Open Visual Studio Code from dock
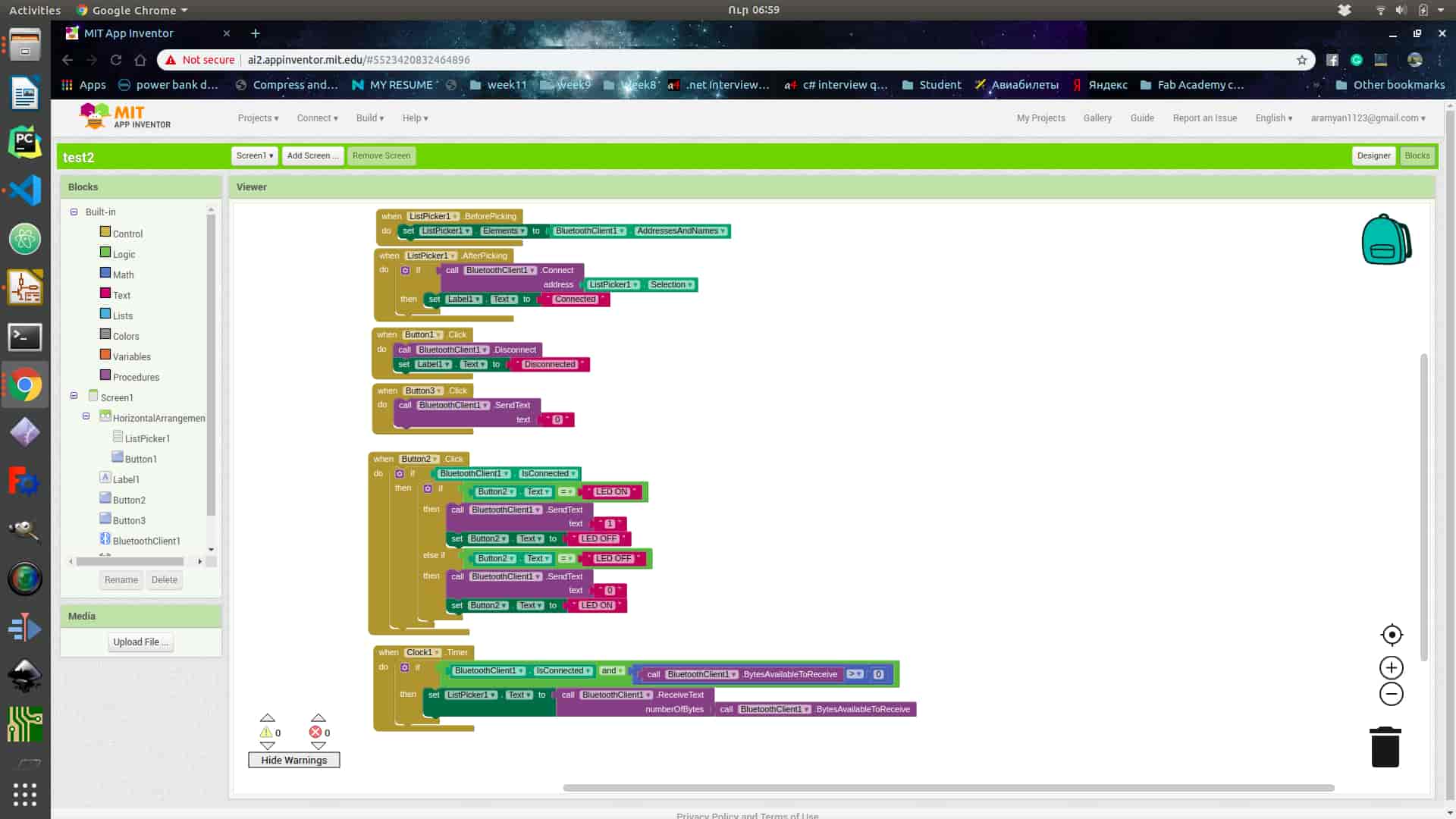The image size is (1456, 819). (25, 190)
